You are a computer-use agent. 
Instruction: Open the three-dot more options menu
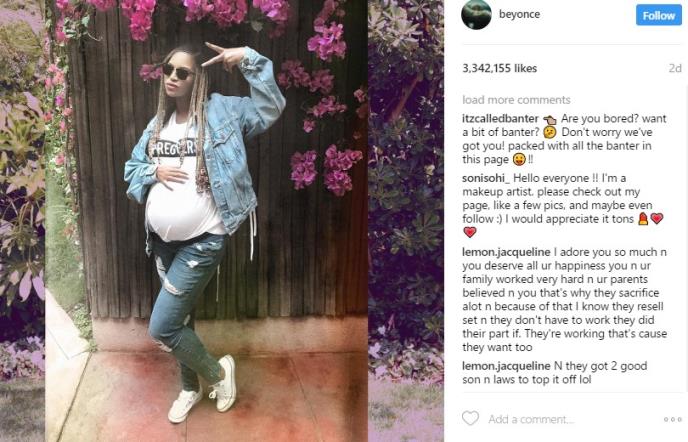pyautogui.click(x=672, y=420)
